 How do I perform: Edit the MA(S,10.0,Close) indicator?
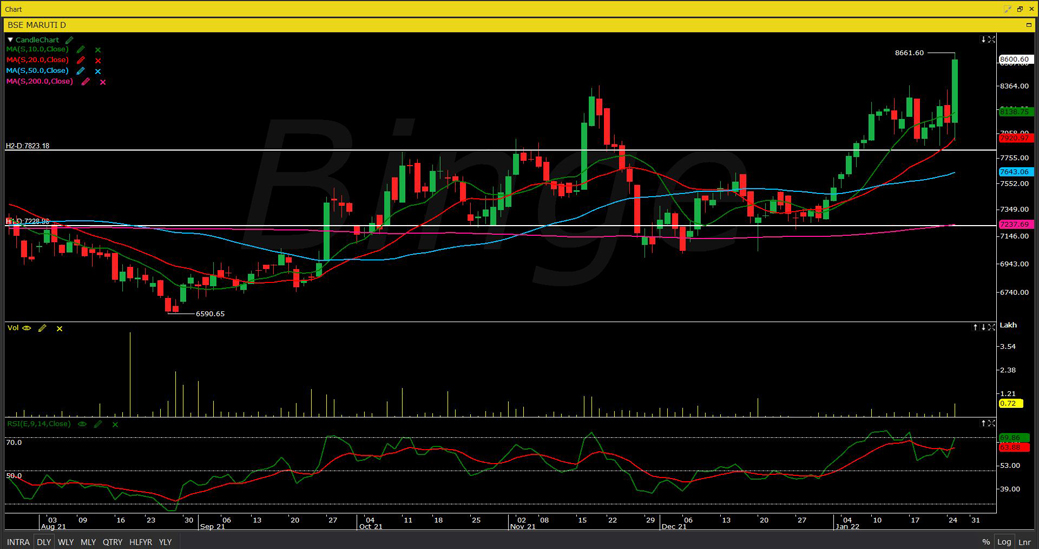[x=80, y=50]
